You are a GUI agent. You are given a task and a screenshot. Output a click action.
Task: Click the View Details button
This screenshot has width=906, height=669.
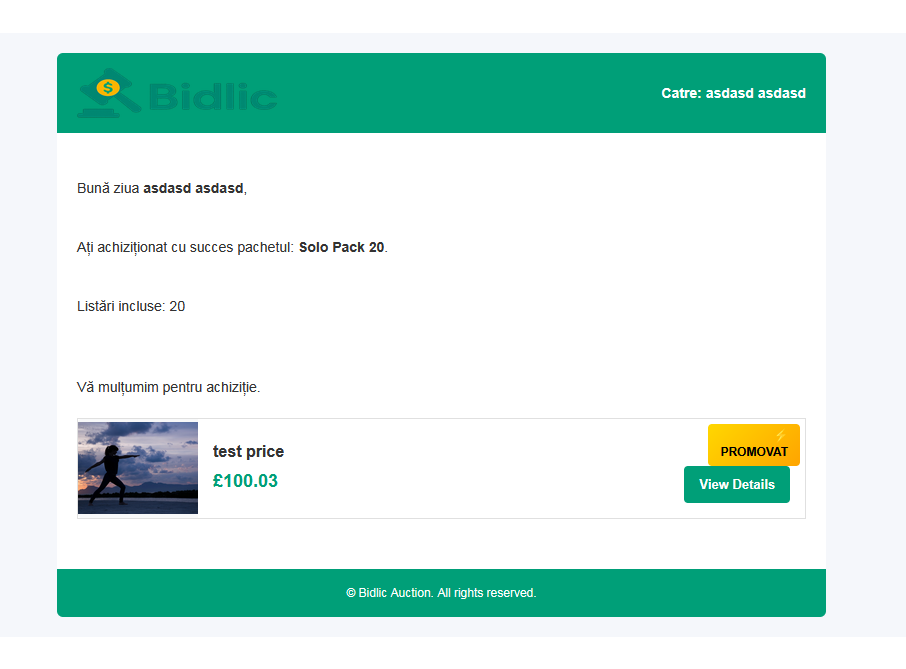tap(737, 484)
